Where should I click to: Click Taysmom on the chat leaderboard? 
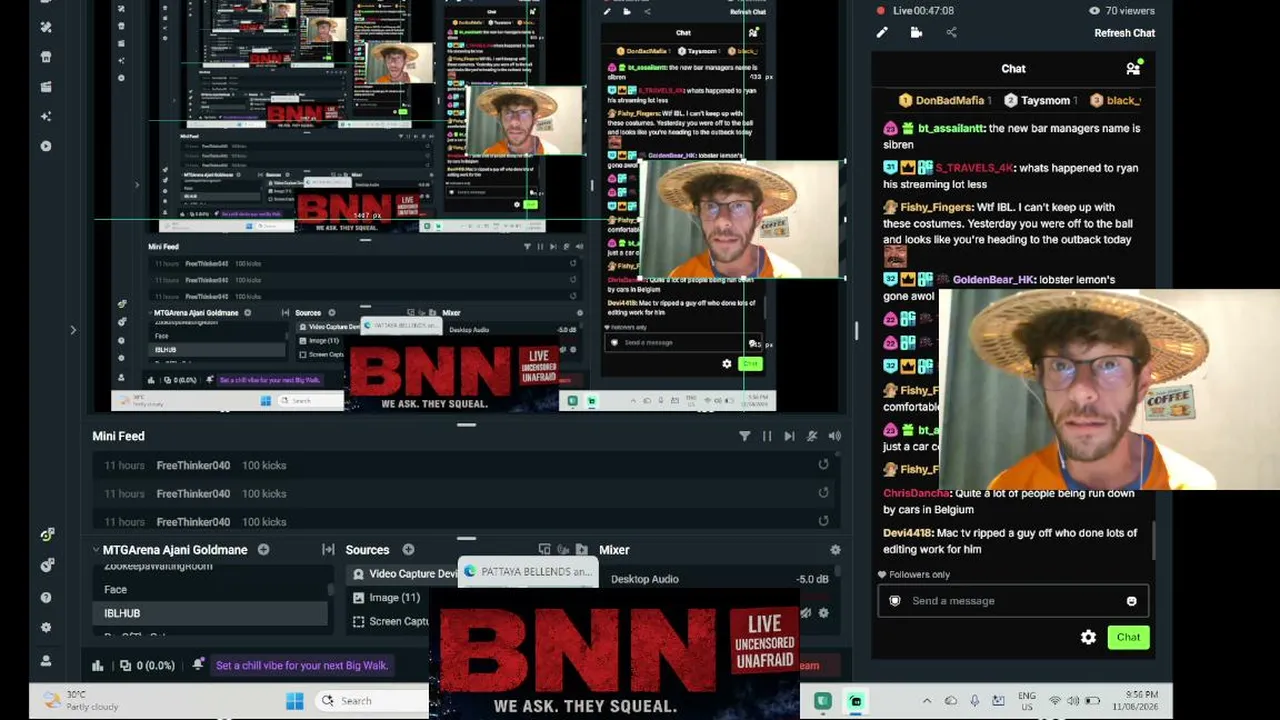tap(1039, 100)
